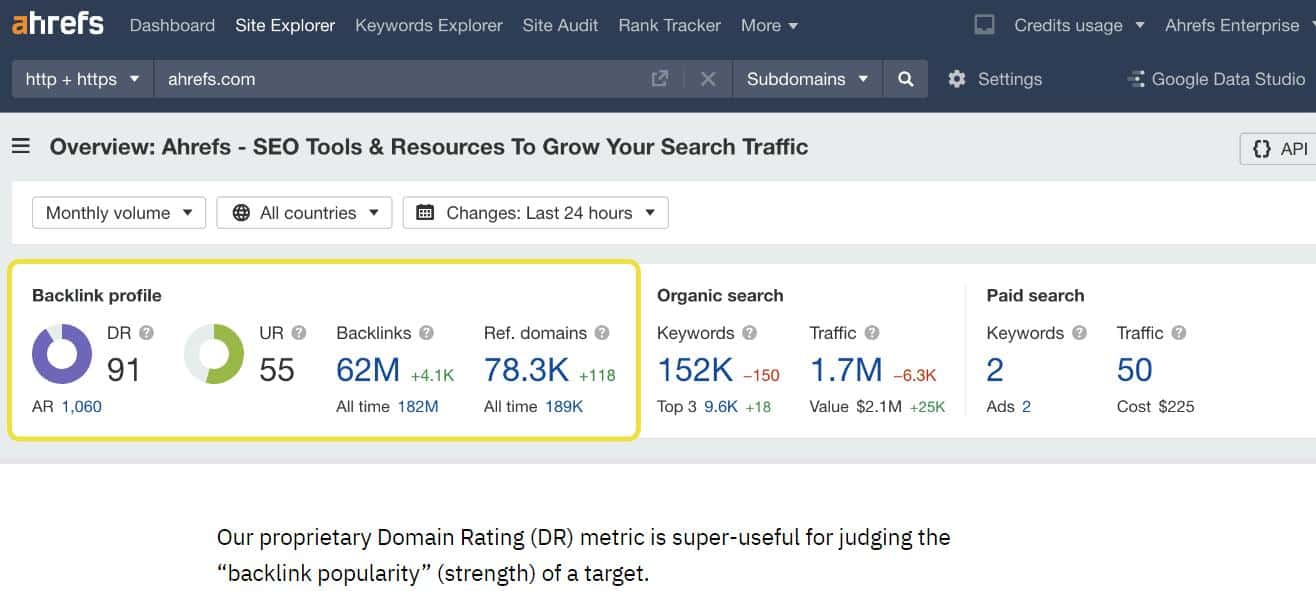The width and height of the screenshot is (1316, 591).
Task: Expand the Monthly volume dropdown
Action: point(119,213)
